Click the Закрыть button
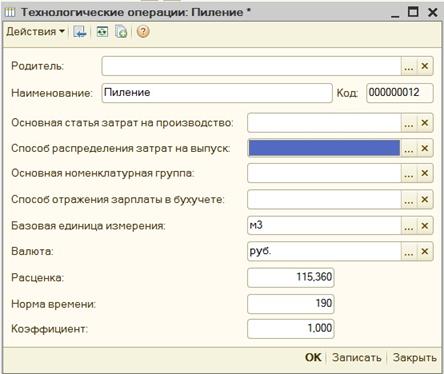The height and width of the screenshot is (374, 444). 415,358
